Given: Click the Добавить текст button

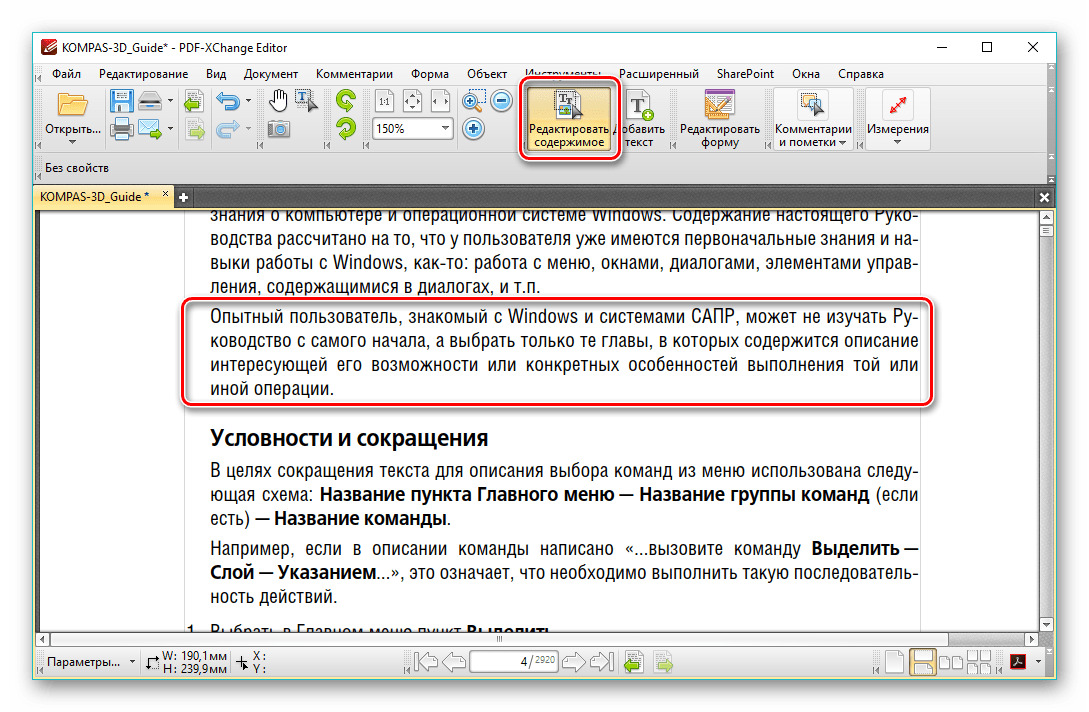Looking at the screenshot, I should [x=639, y=120].
